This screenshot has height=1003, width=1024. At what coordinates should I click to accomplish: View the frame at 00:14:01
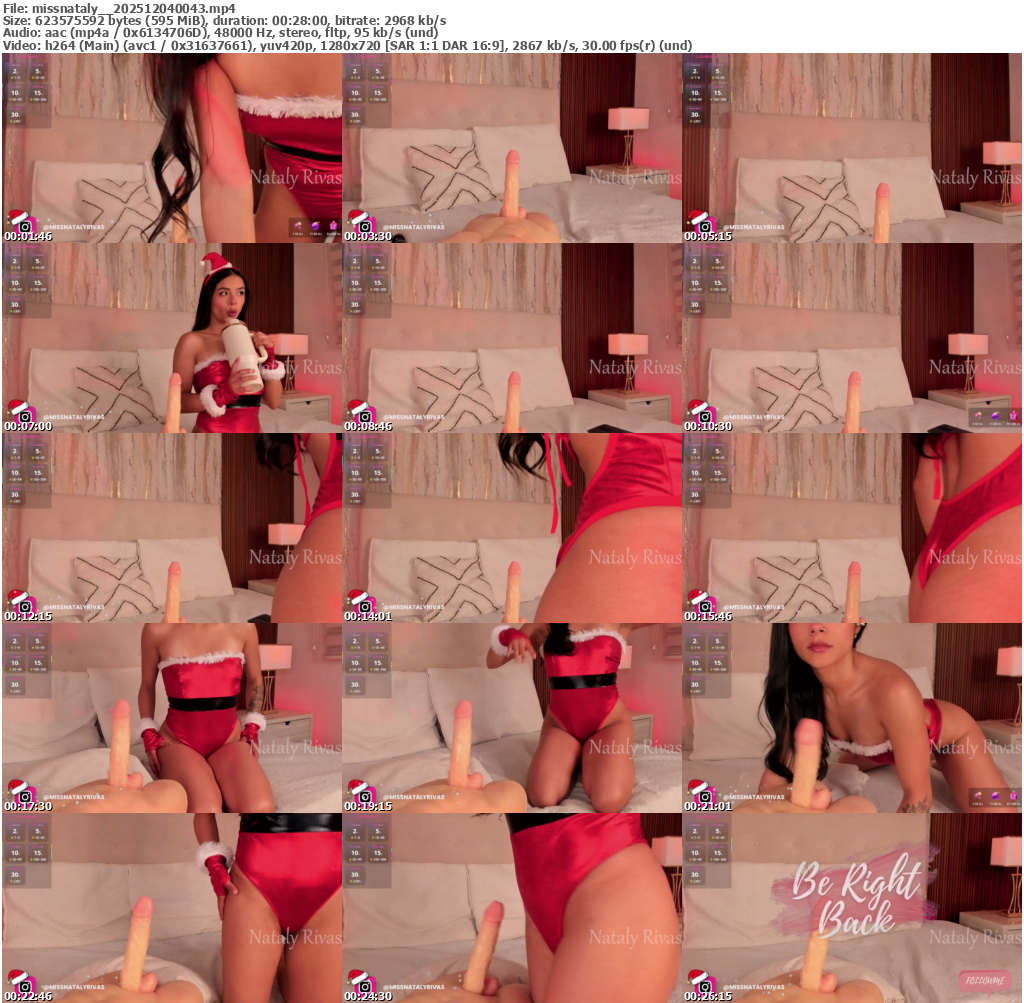tap(512, 528)
